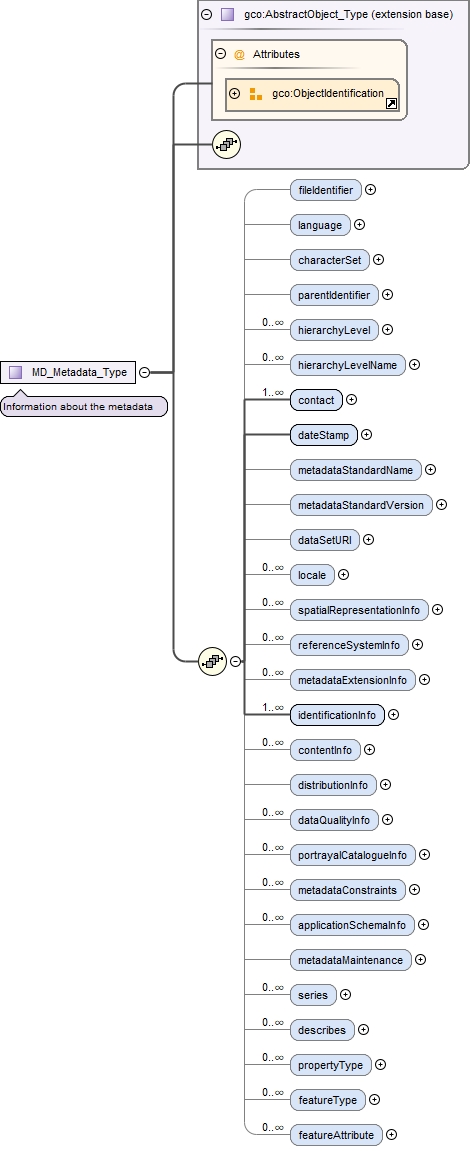The width and height of the screenshot is (471, 1151).
Task: Expand the contact element
Action: [x=351, y=400]
